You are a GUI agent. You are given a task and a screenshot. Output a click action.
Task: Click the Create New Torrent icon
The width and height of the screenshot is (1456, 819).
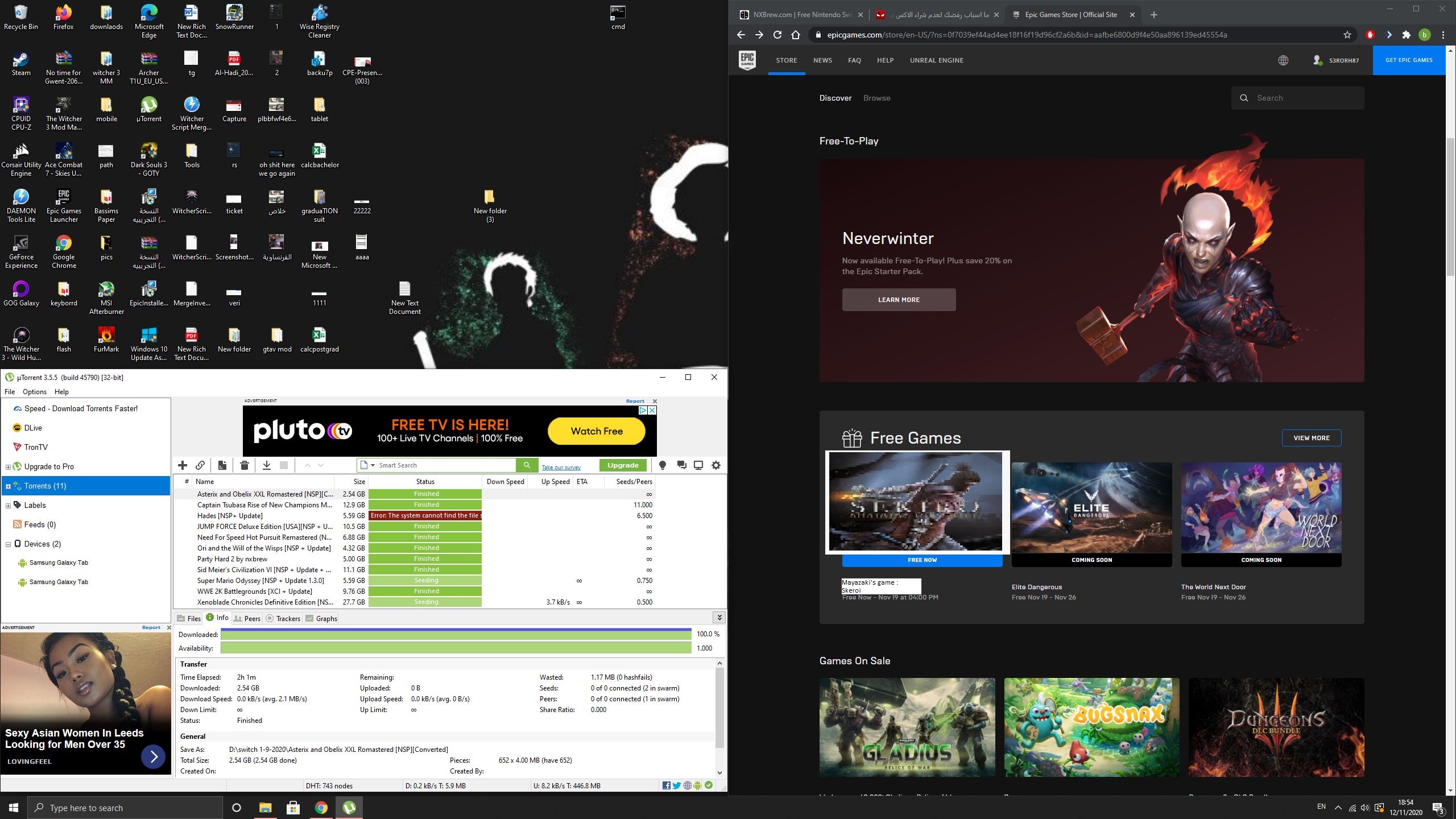coord(222,465)
